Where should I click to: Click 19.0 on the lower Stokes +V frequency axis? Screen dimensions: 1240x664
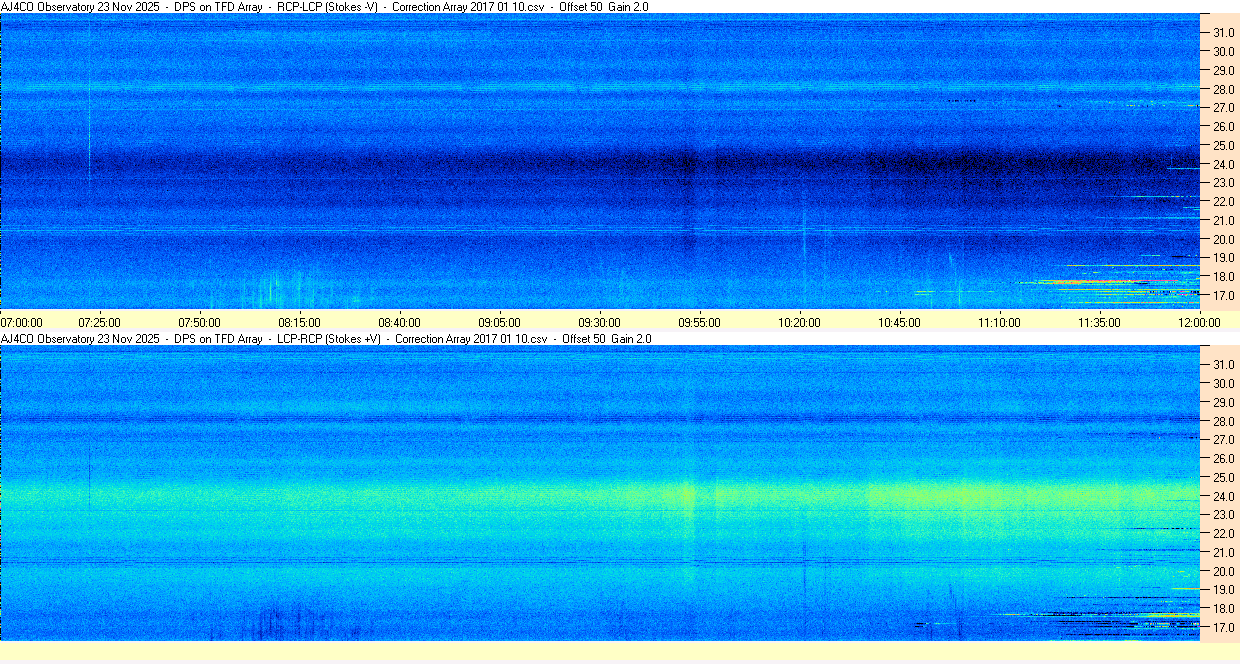pyautogui.click(x=1224, y=590)
